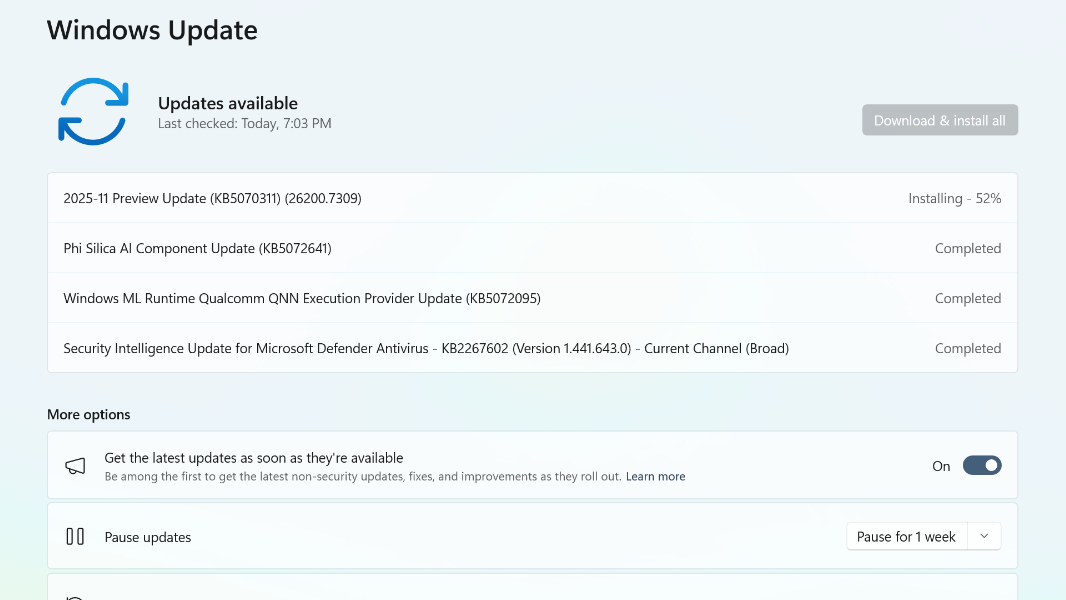
Task: Click the Windows Update refresh icon
Action: 93,111
